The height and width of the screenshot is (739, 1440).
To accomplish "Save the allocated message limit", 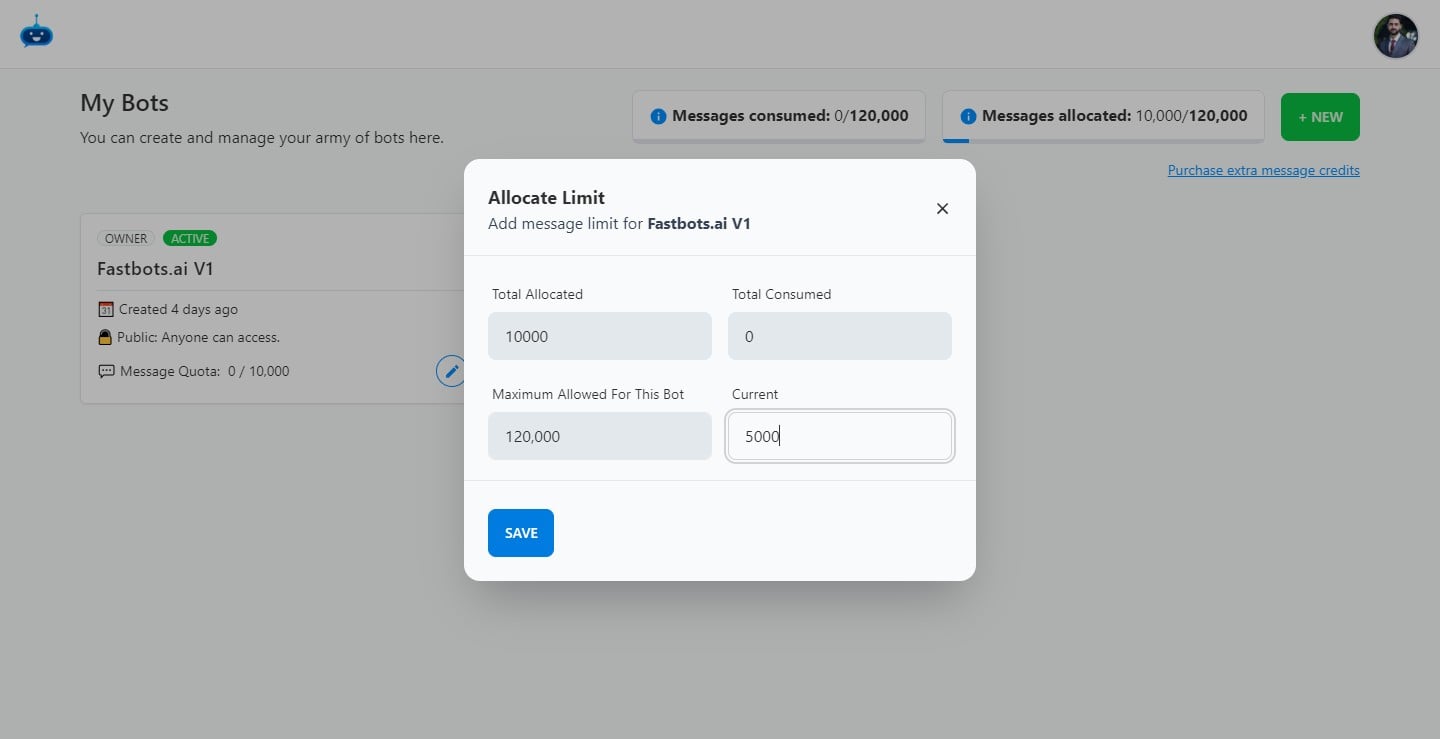I will 521,533.
